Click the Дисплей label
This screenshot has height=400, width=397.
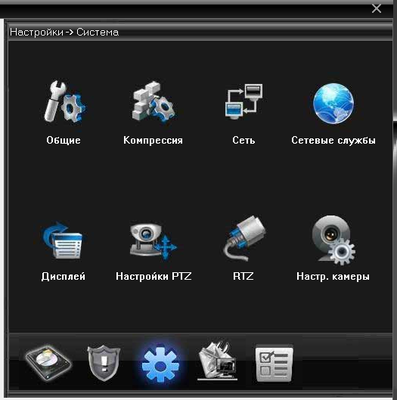[63, 276]
